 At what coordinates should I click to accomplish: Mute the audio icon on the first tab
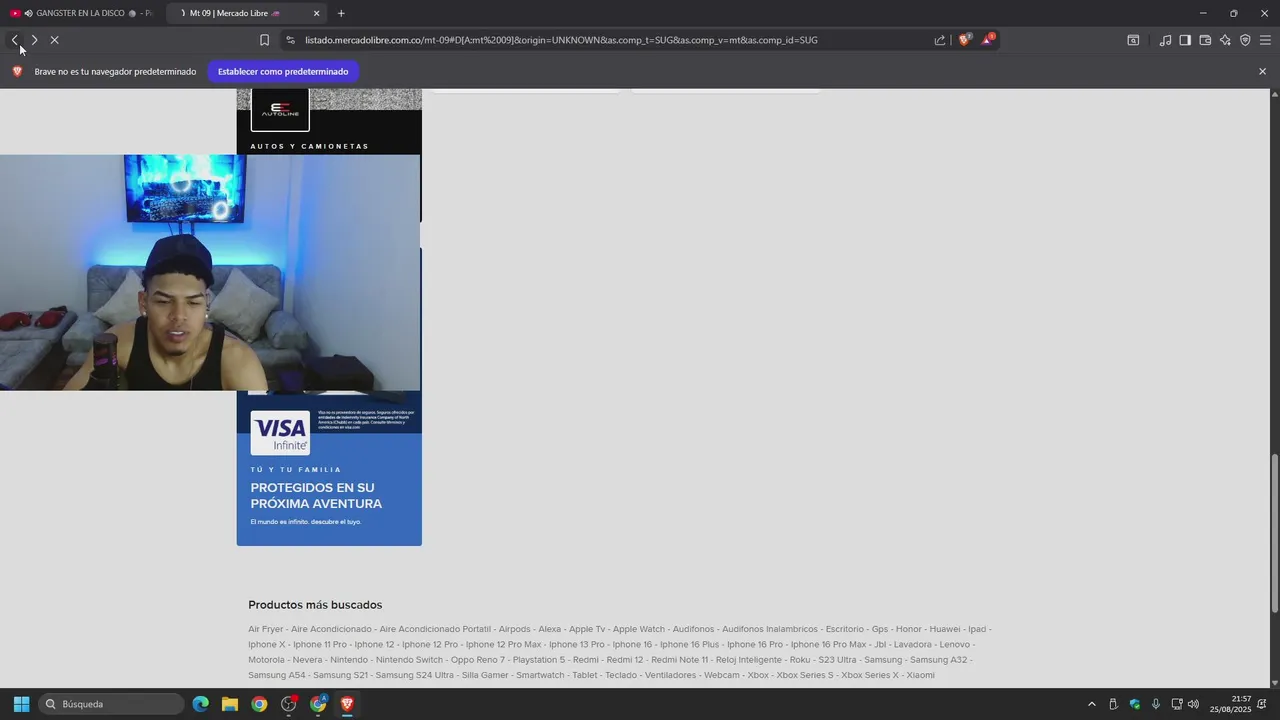(x=28, y=13)
